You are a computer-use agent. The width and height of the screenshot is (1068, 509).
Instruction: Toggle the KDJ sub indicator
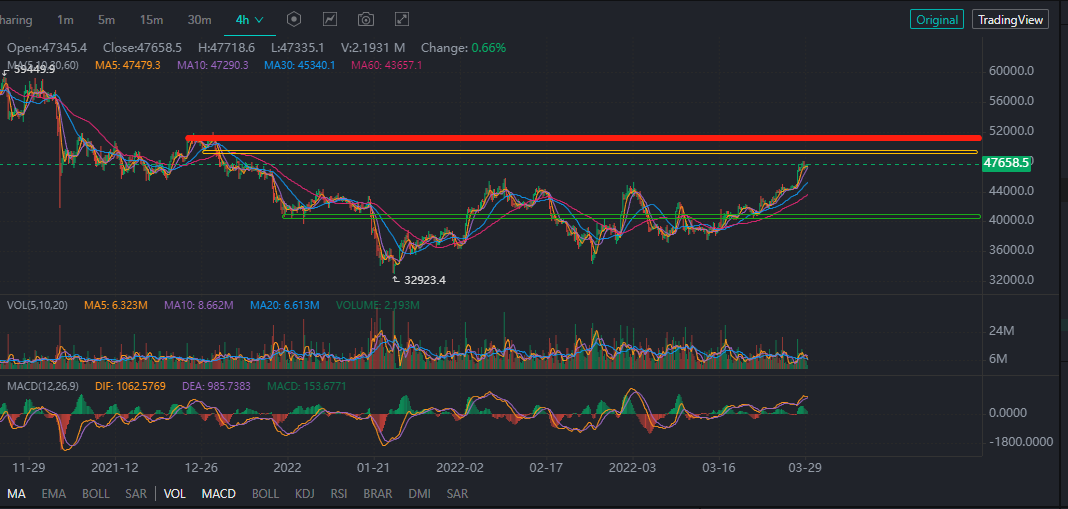tap(305, 493)
